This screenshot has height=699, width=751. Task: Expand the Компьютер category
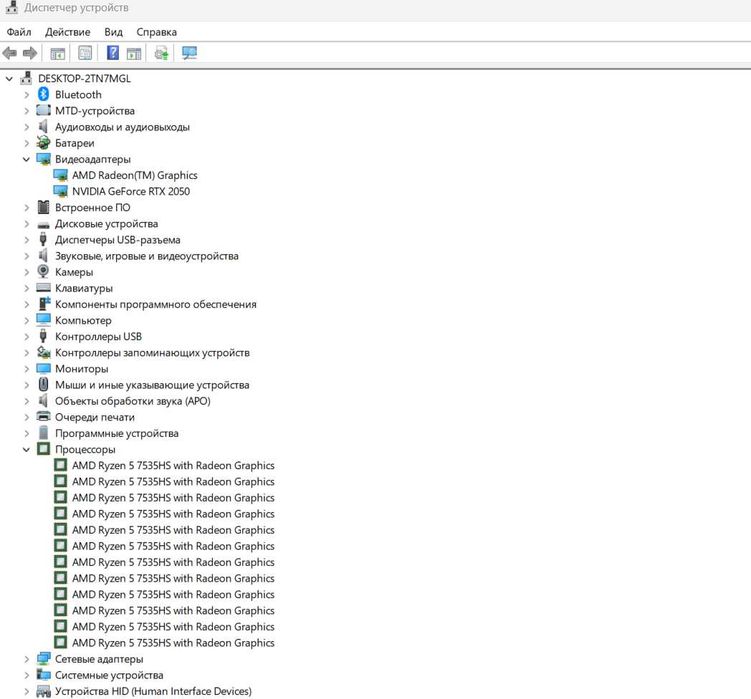(26, 321)
